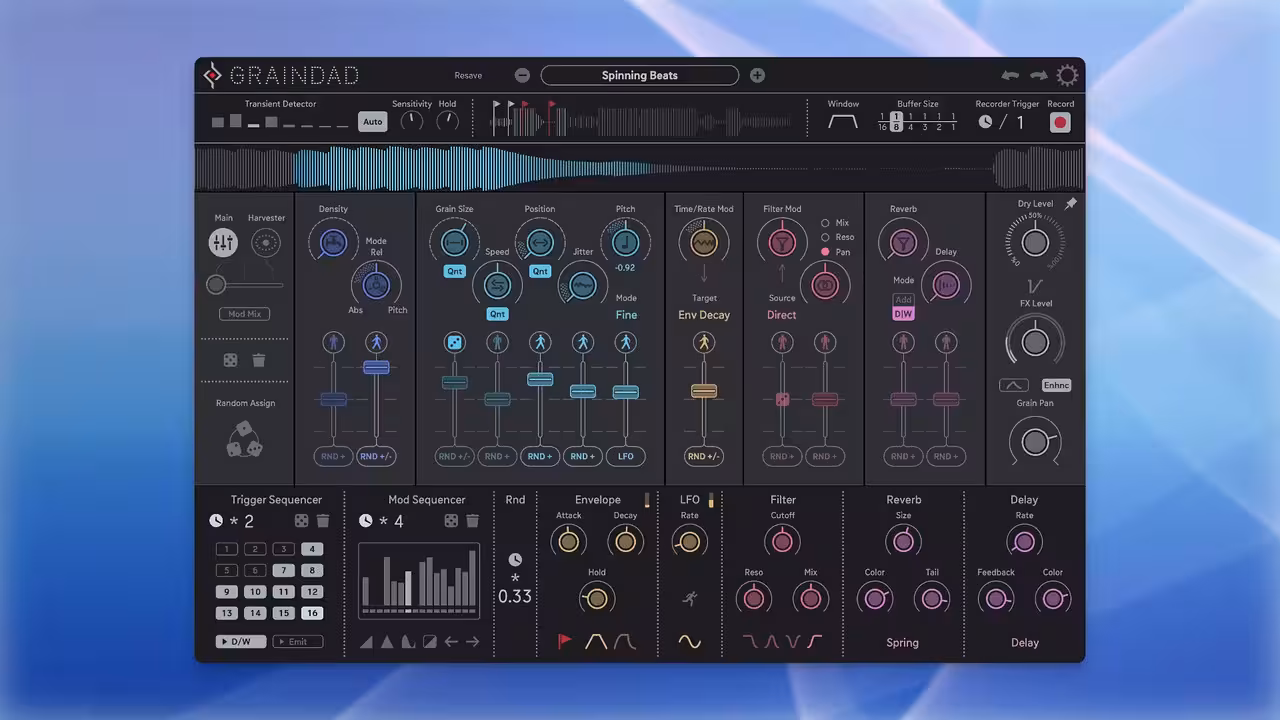The image size is (1280, 720).
Task: Open the Source Direct selector
Action: (x=782, y=315)
